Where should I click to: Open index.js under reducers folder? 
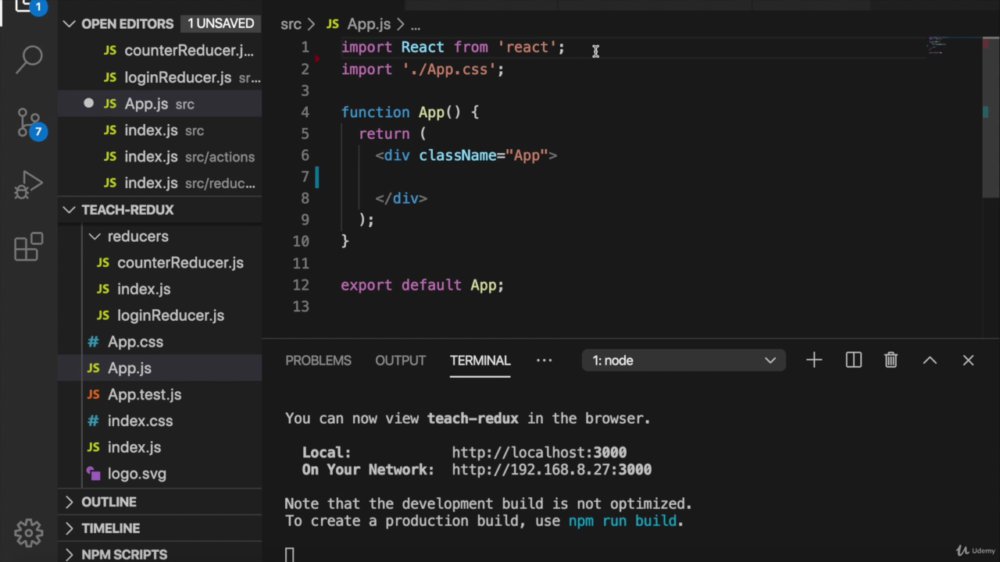[x=160, y=289]
